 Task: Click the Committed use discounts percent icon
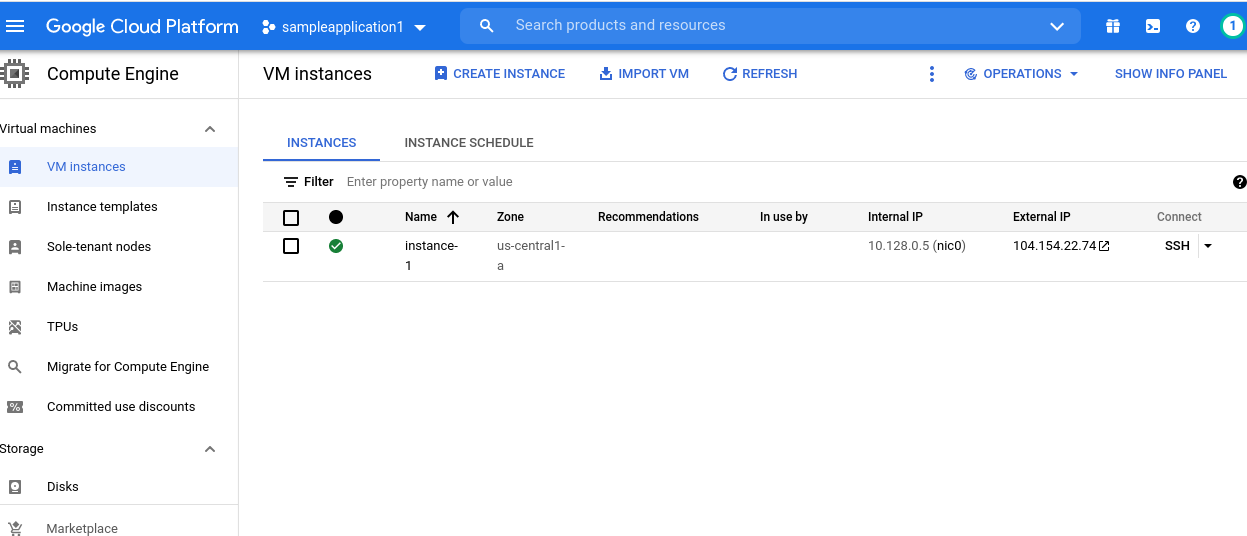click(x=15, y=407)
